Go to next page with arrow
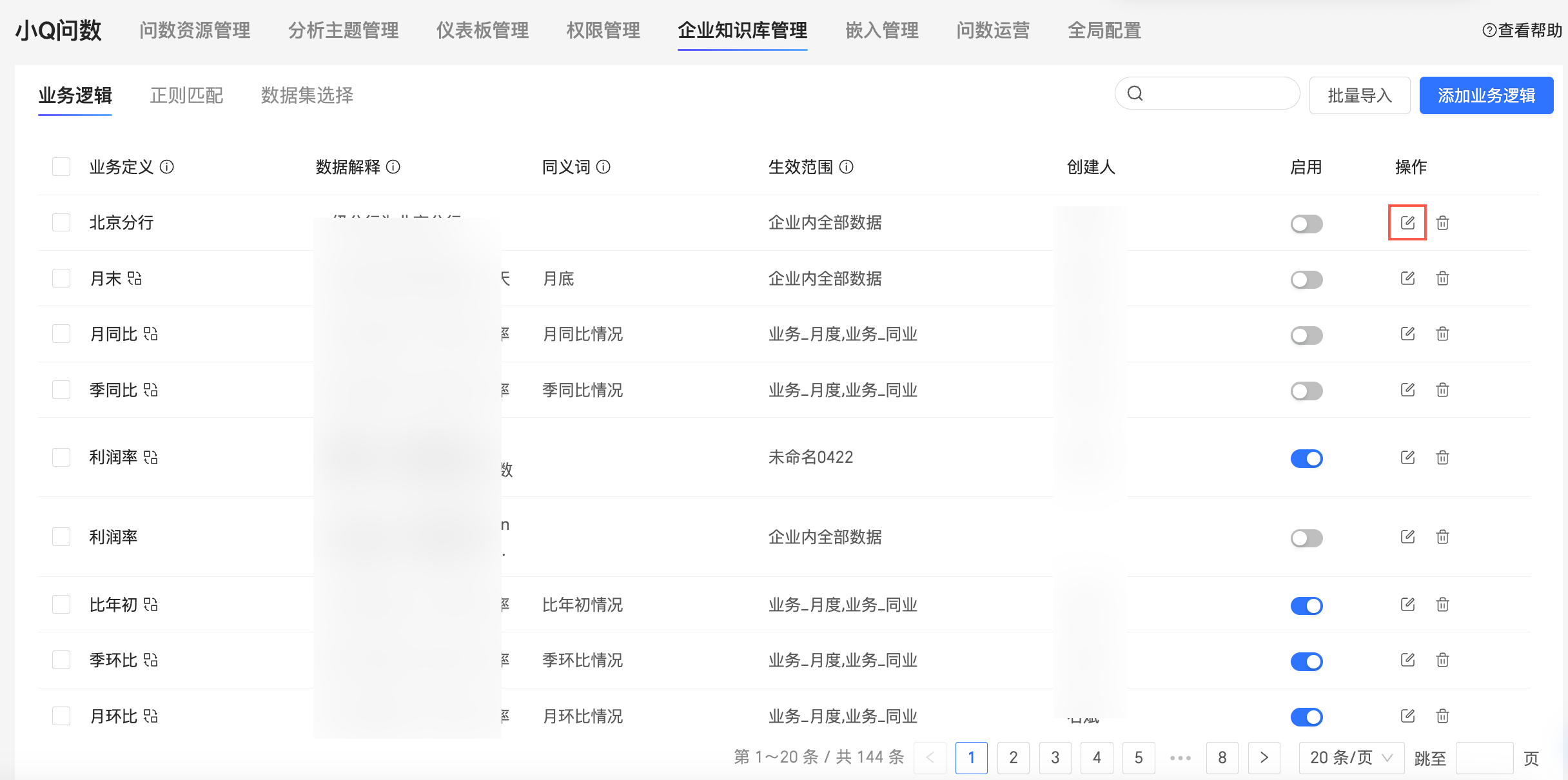Screen dimensions: 1568x780 [1264, 757]
